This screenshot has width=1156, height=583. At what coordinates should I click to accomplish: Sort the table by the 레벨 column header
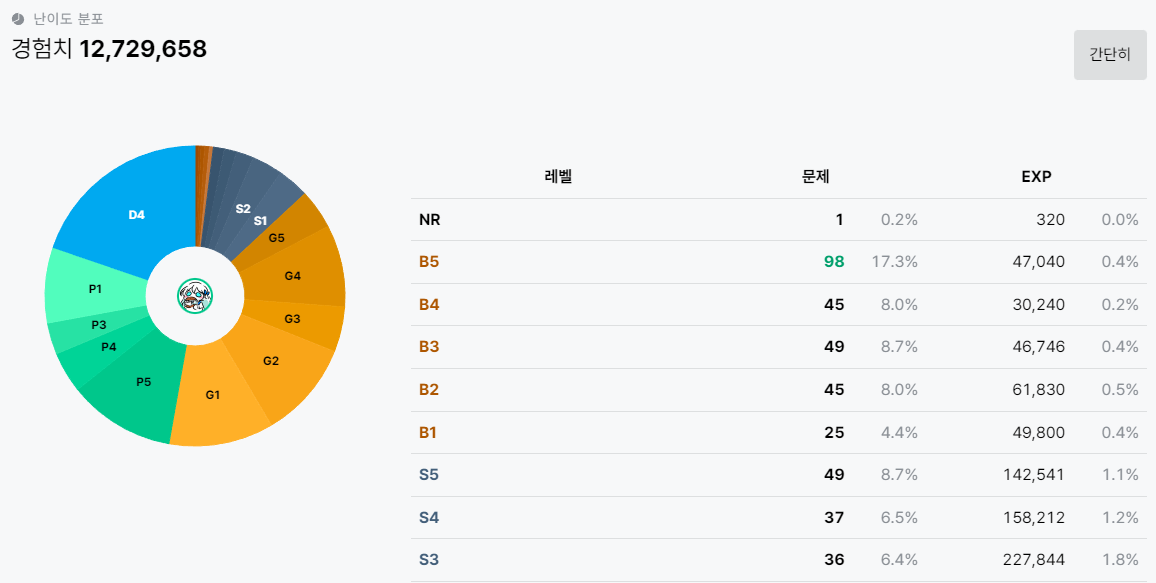click(556, 177)
